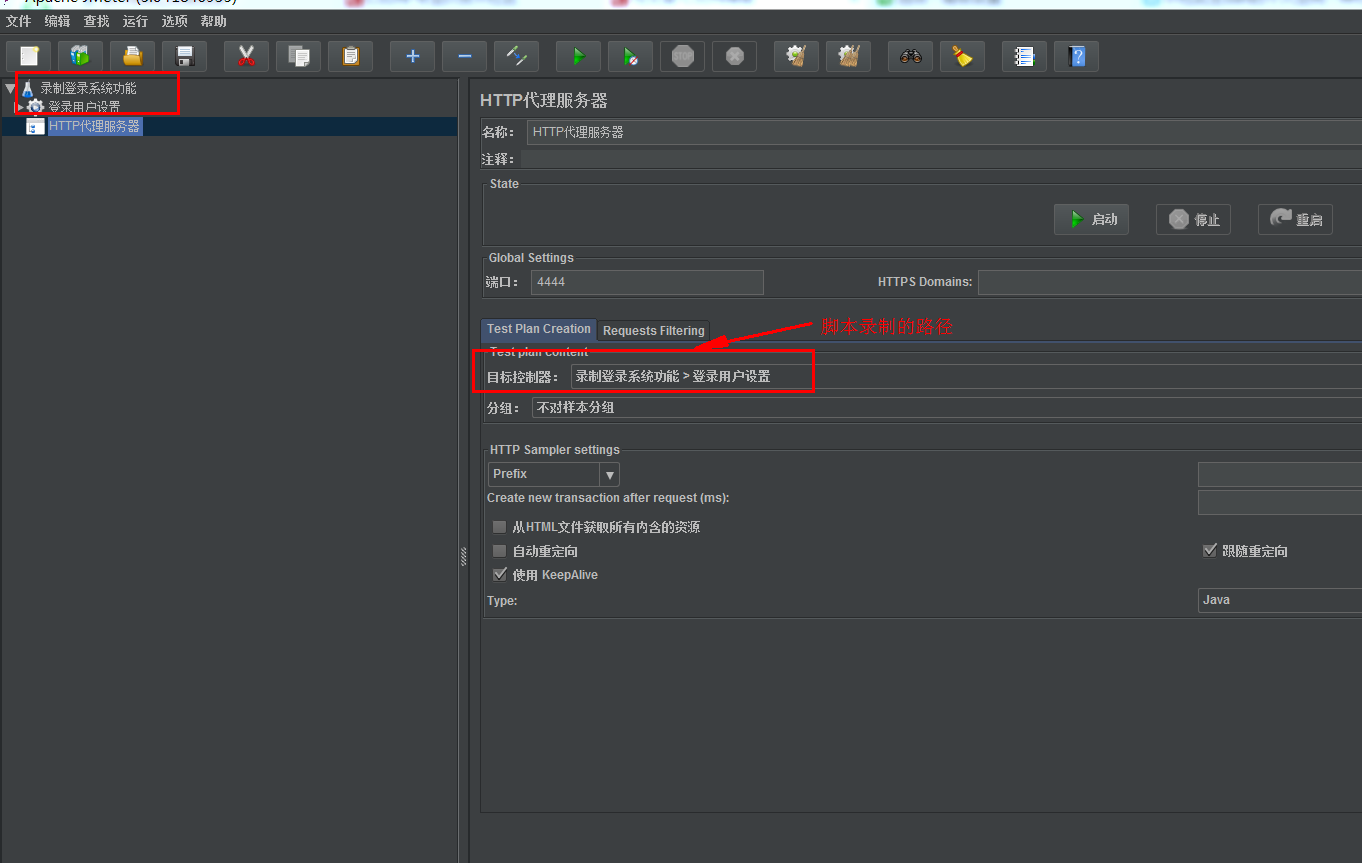Screen dimensions: 1362x863
Task: Switch to Test Plan Creation tab
Action: [x=539, y=329]
